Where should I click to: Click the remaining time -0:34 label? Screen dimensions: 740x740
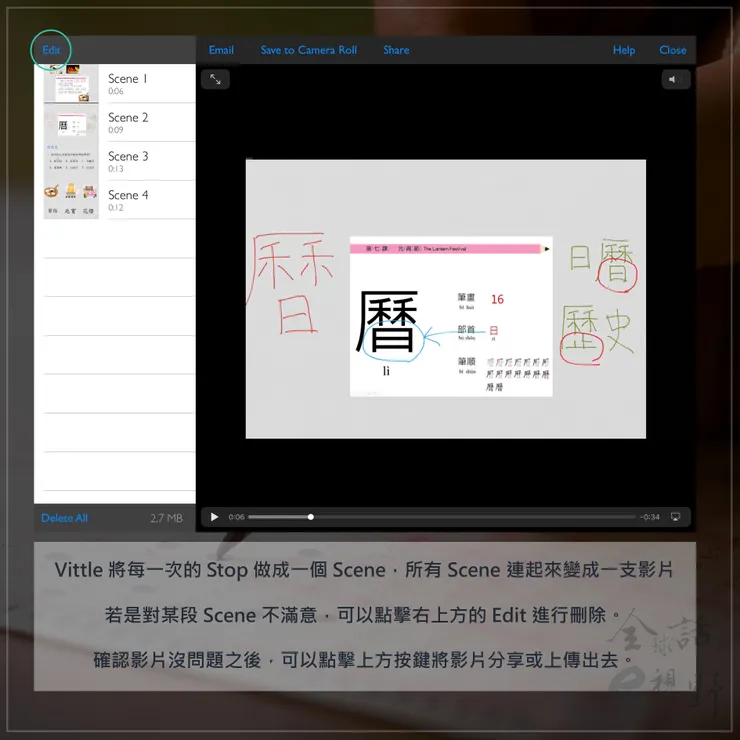650,517
